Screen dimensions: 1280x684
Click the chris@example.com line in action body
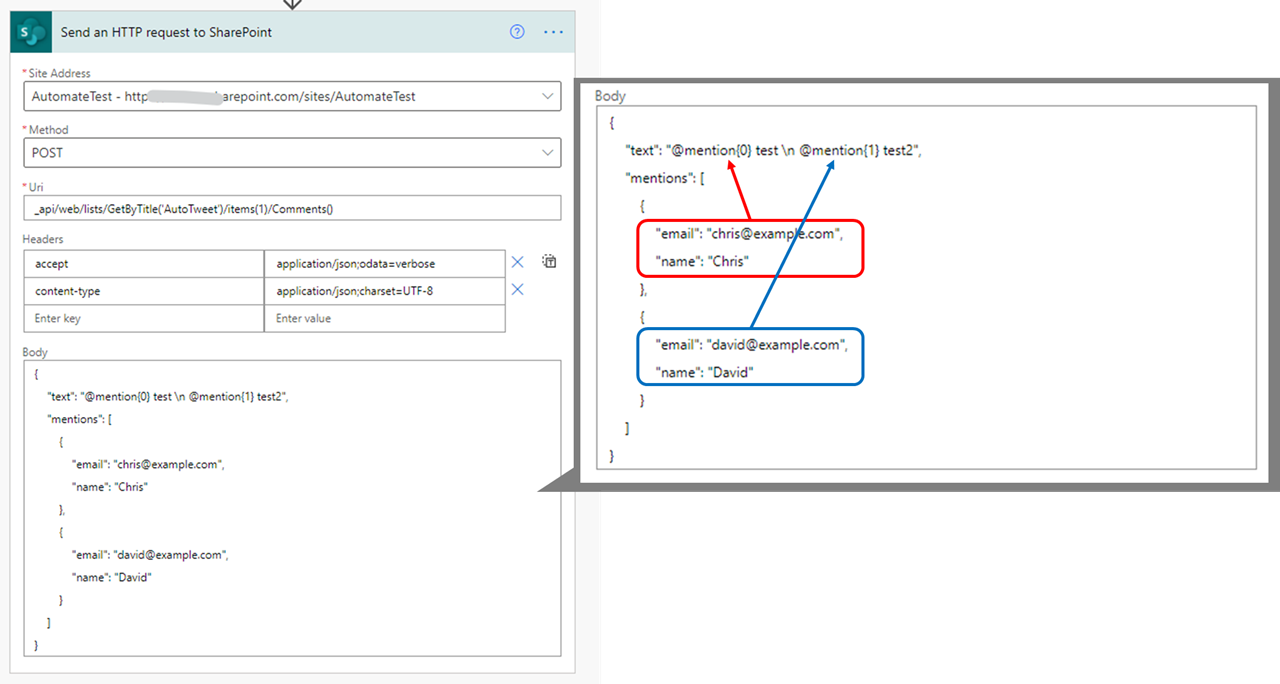[148, 465]
